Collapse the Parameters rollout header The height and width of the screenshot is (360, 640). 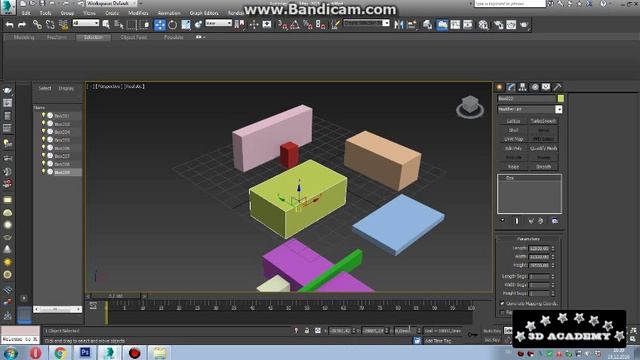tap(529, 239)
